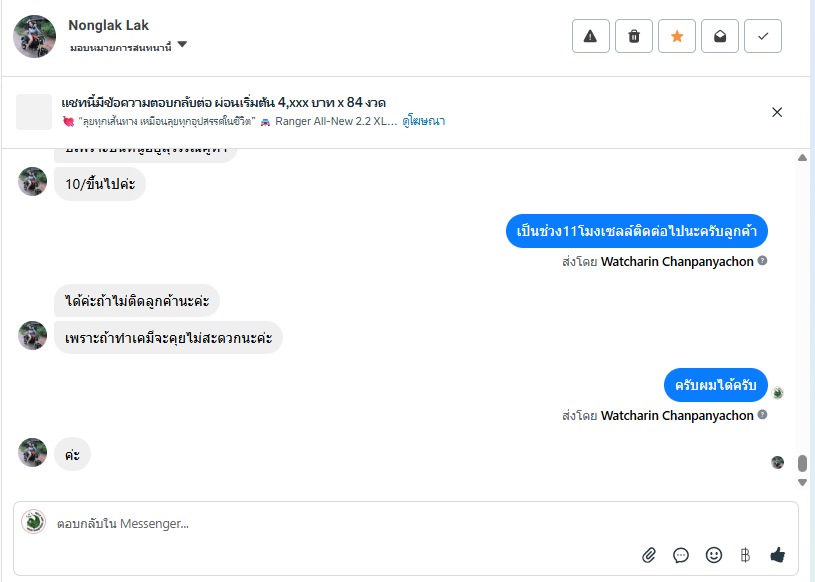Attach a file using the paperclip icon
Screen dimensions: 815x582
[648, 554]
